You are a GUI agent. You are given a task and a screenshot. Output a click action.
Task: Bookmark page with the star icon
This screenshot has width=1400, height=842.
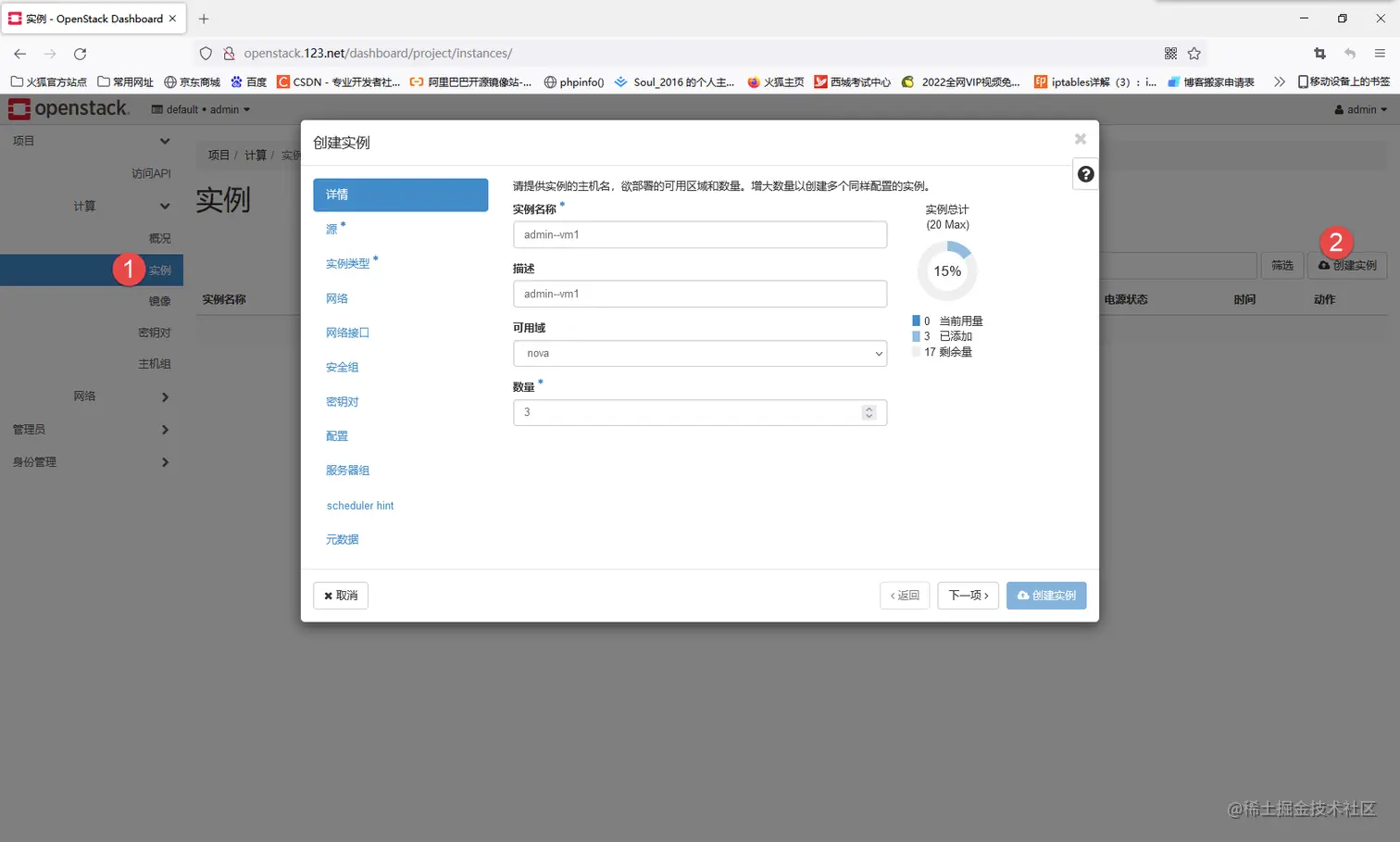tap(1194, 54)
